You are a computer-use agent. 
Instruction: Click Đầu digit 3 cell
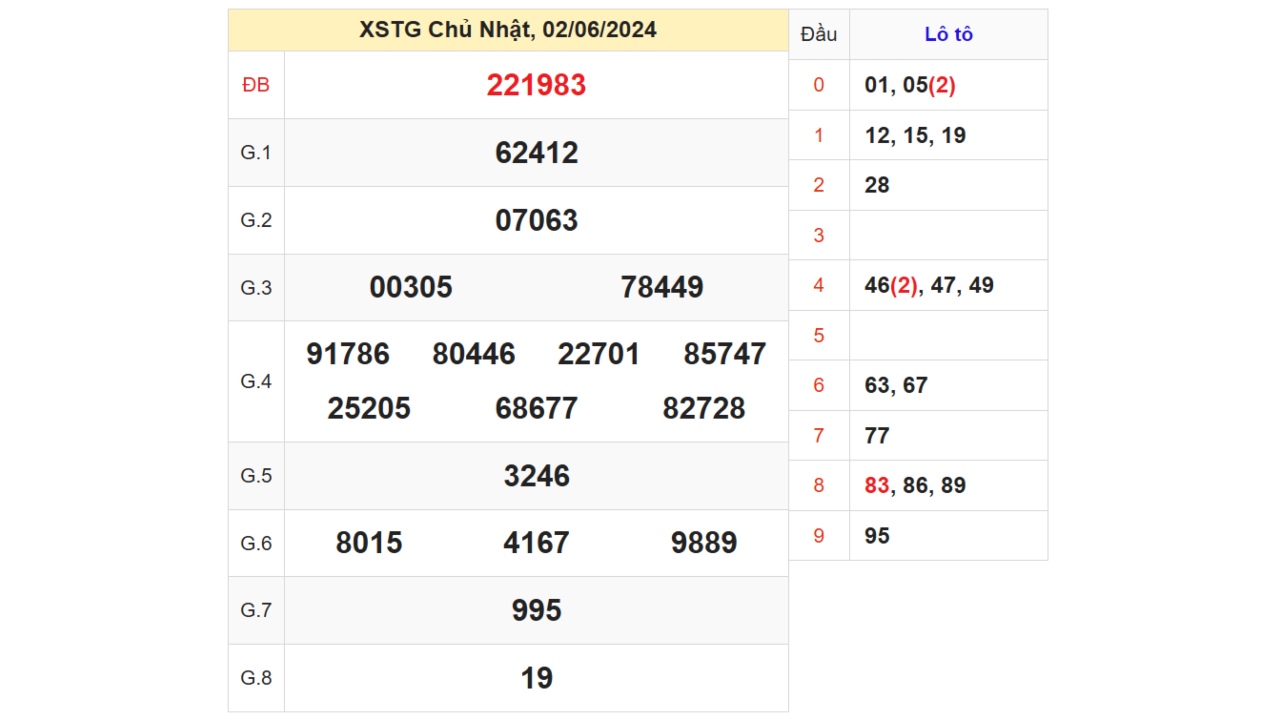819,235
